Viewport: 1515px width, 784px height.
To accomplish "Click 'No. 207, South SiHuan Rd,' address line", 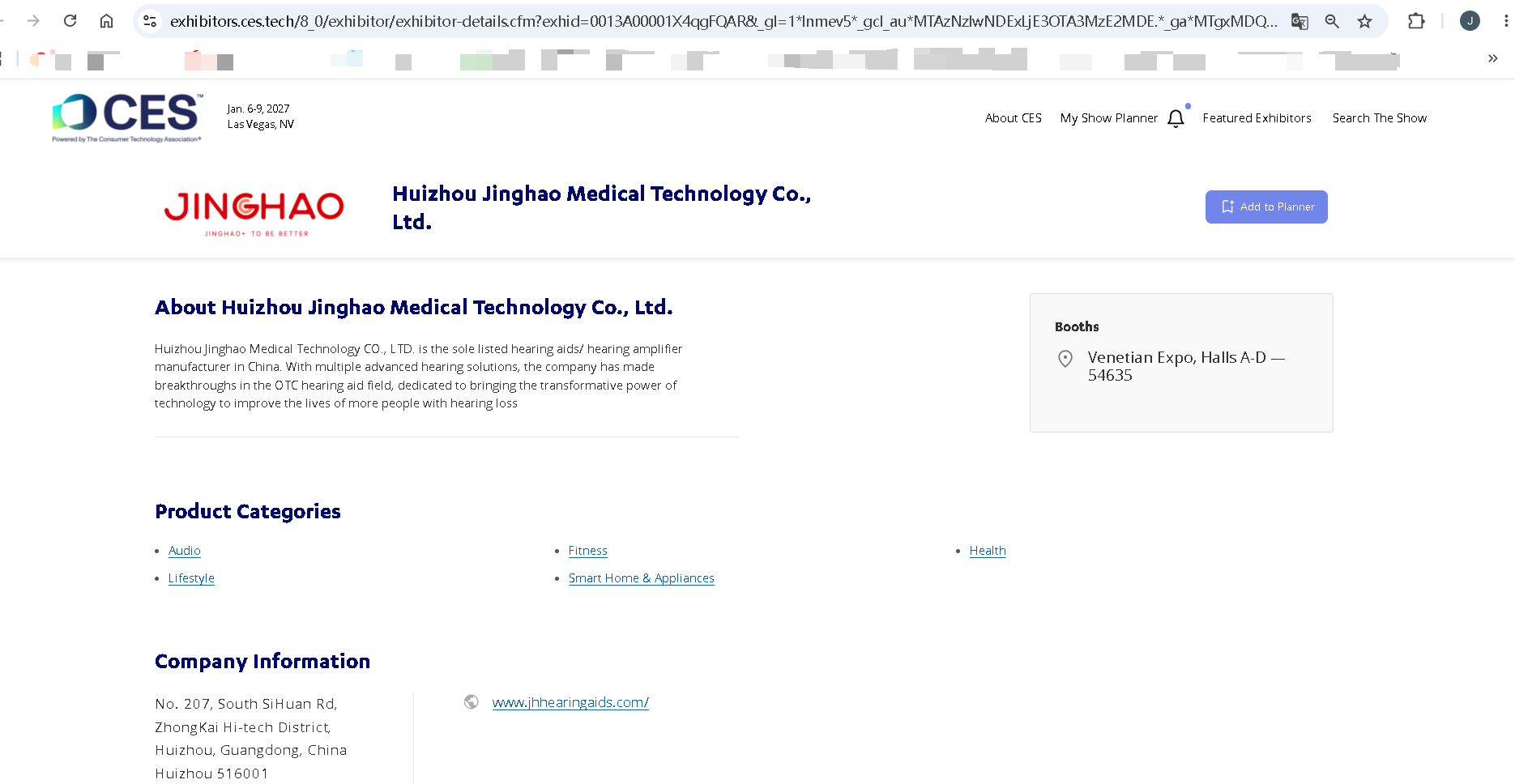I will 246,704.
